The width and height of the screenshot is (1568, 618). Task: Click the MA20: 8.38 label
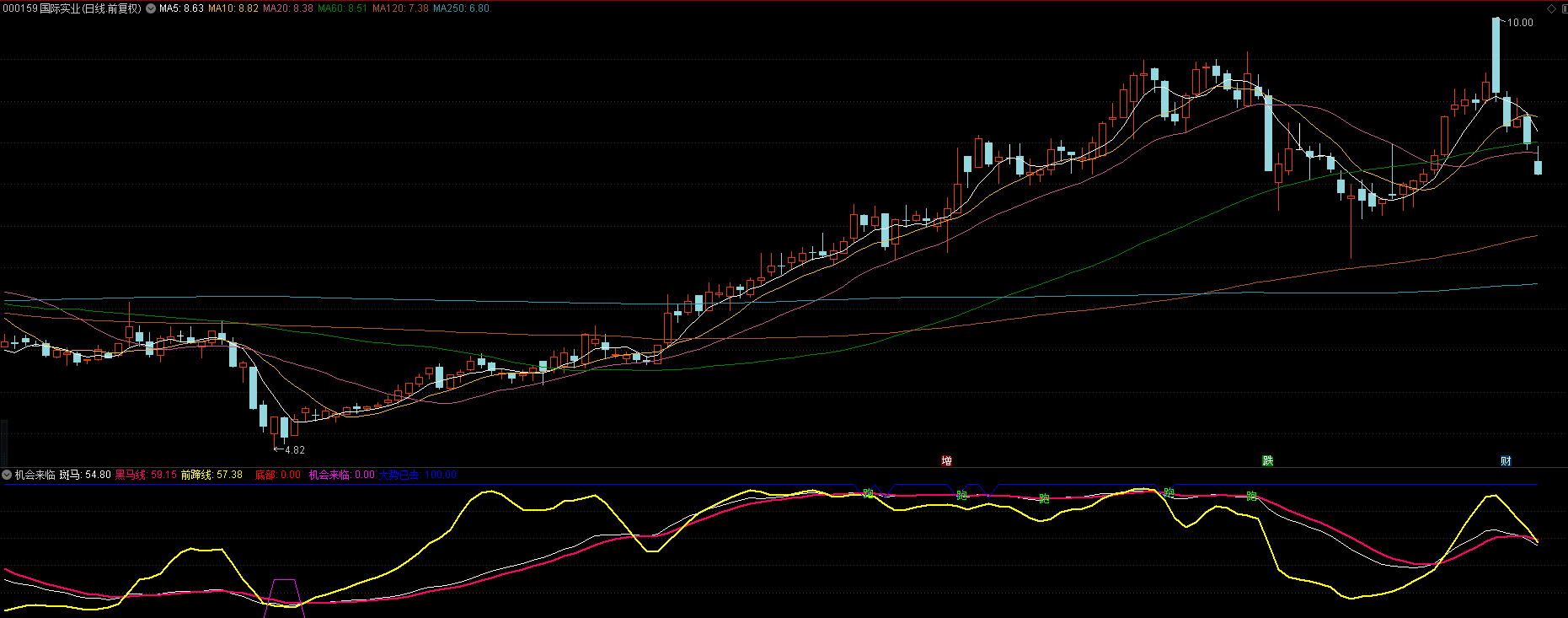click(288, 8)
